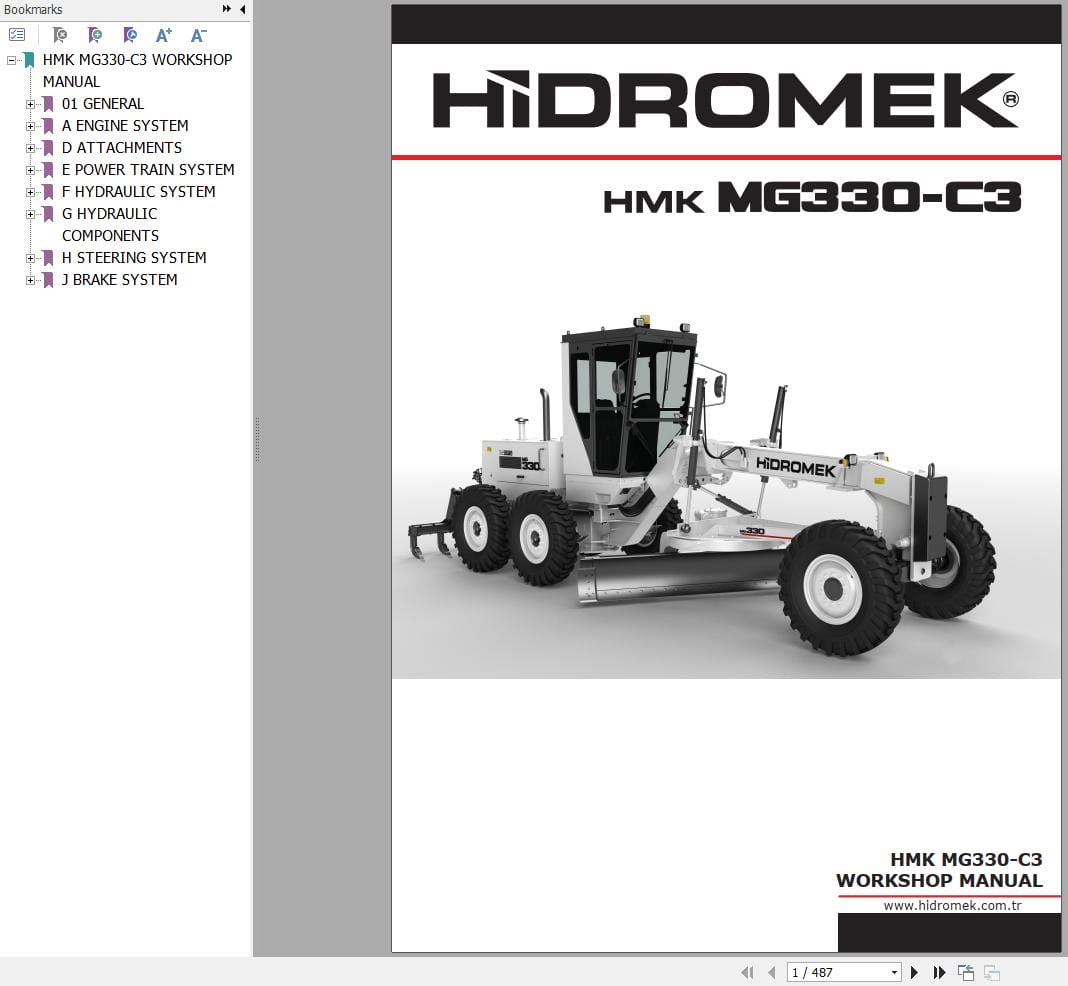Open the bookmarks options checklist icon
Viewport: 1068px width, 986px height.
click(17, 35)
